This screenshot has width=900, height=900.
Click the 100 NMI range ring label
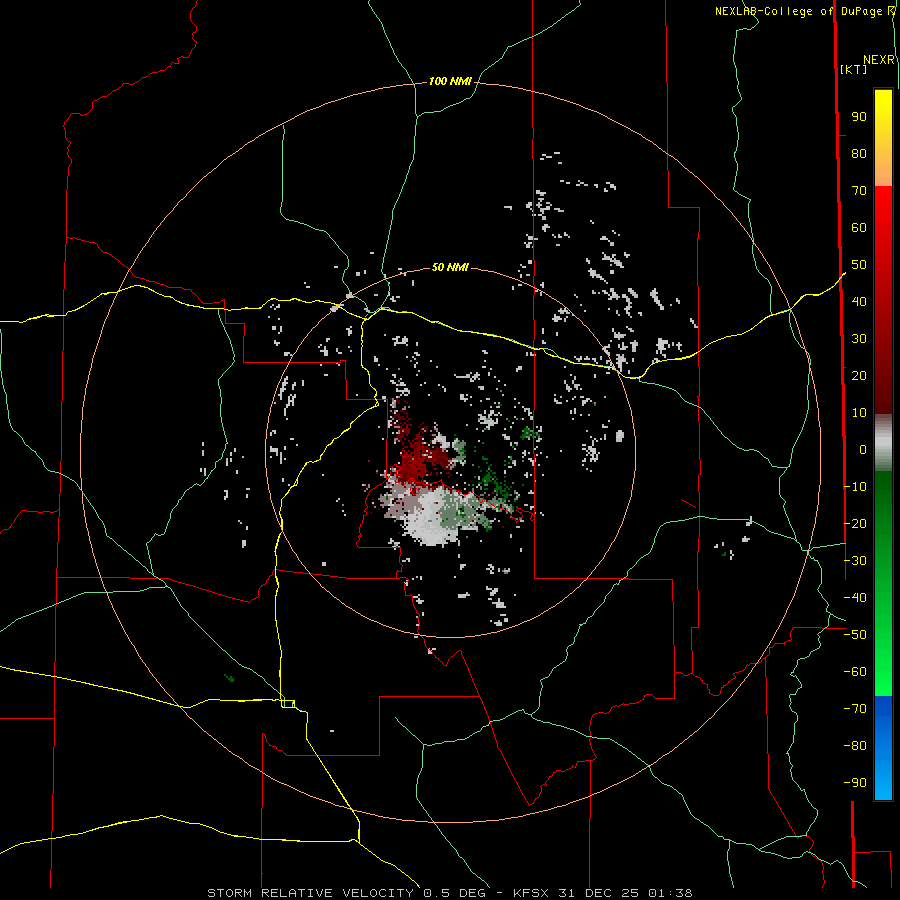450,82
